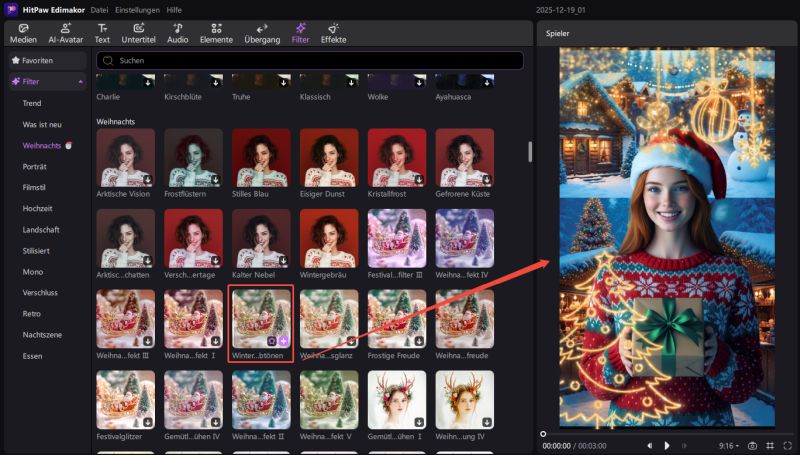Play the preview video

pos(667,445)
